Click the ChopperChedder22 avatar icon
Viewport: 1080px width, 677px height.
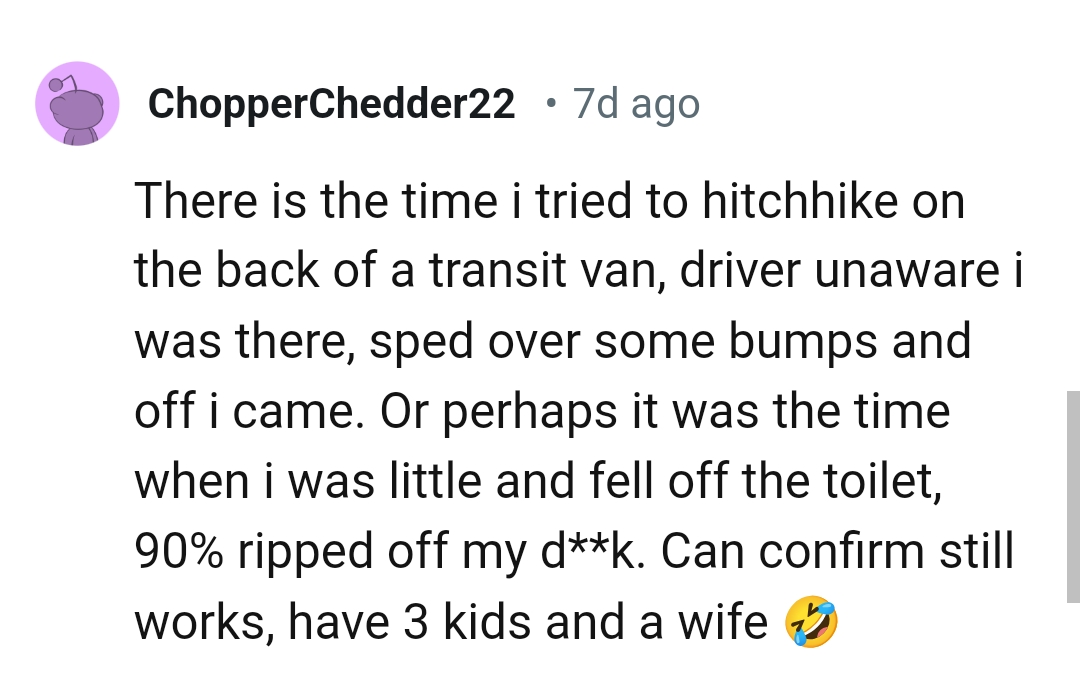(x=77, y=103)
